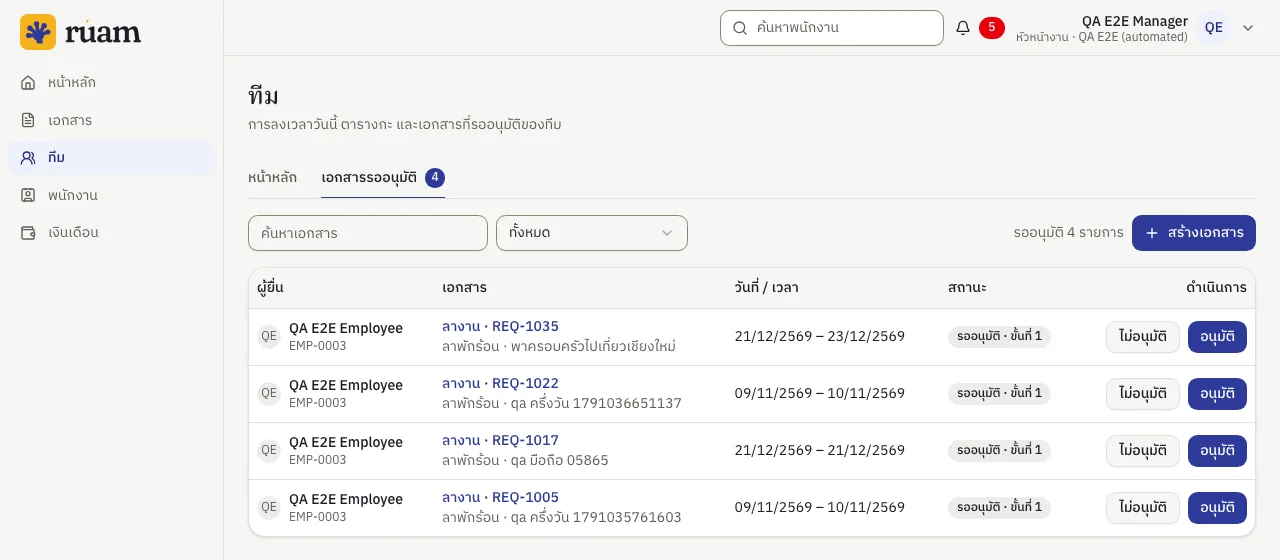This screenshot has width=1280, height=560.
Task: Open เอกสาร sidebar menu item
Action: point(112,120)
